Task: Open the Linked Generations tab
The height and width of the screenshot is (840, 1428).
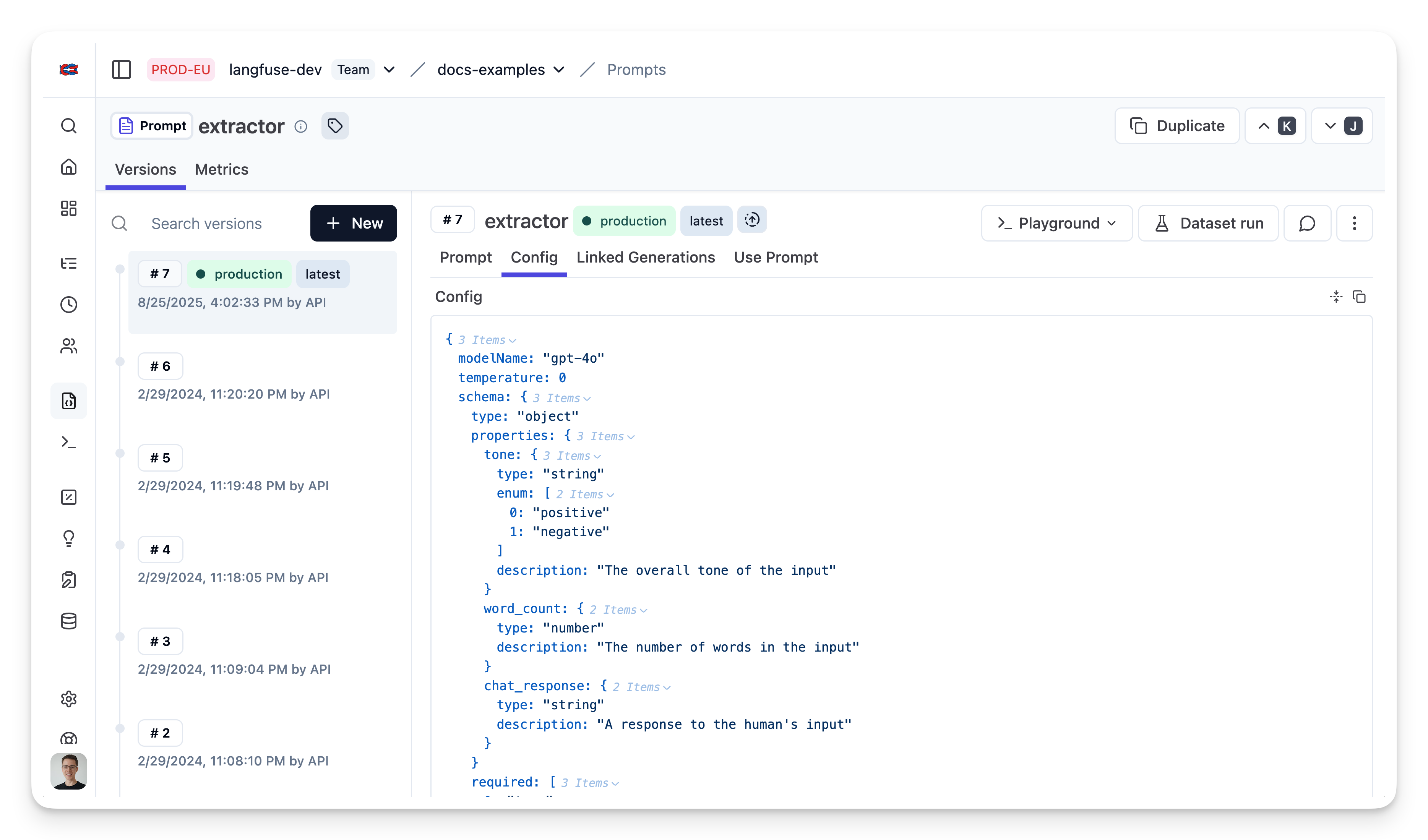Action: click(x=646, y=257)
